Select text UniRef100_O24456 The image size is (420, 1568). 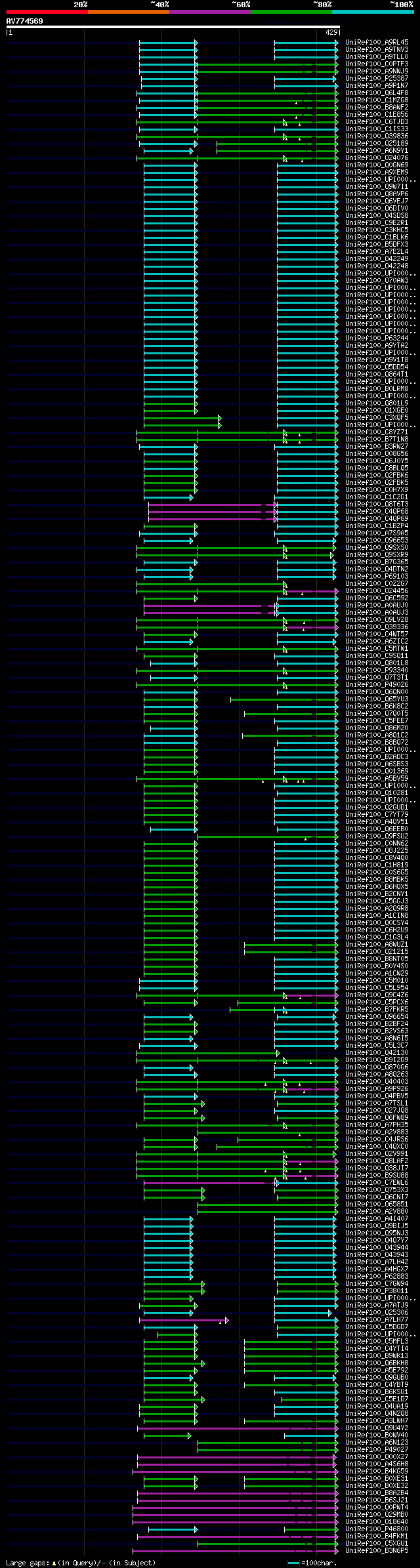377,591
